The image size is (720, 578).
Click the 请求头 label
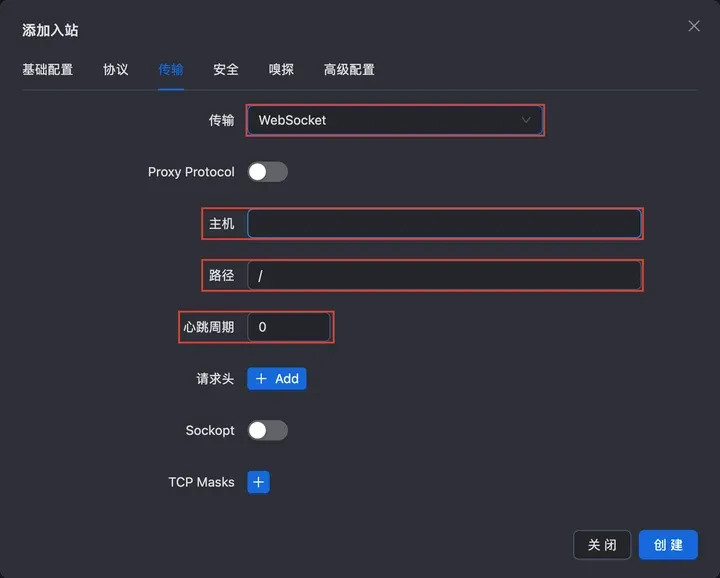215,379
